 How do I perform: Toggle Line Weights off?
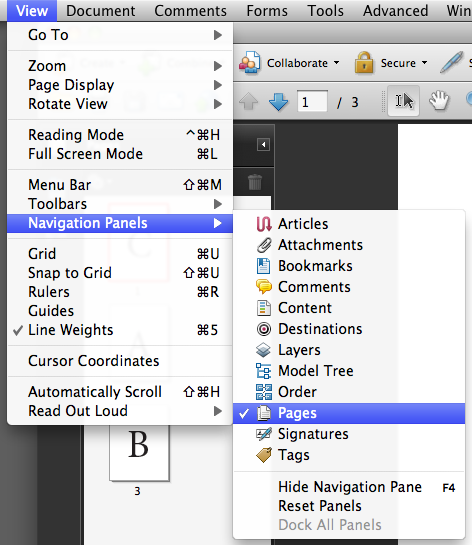pos(120,330)
